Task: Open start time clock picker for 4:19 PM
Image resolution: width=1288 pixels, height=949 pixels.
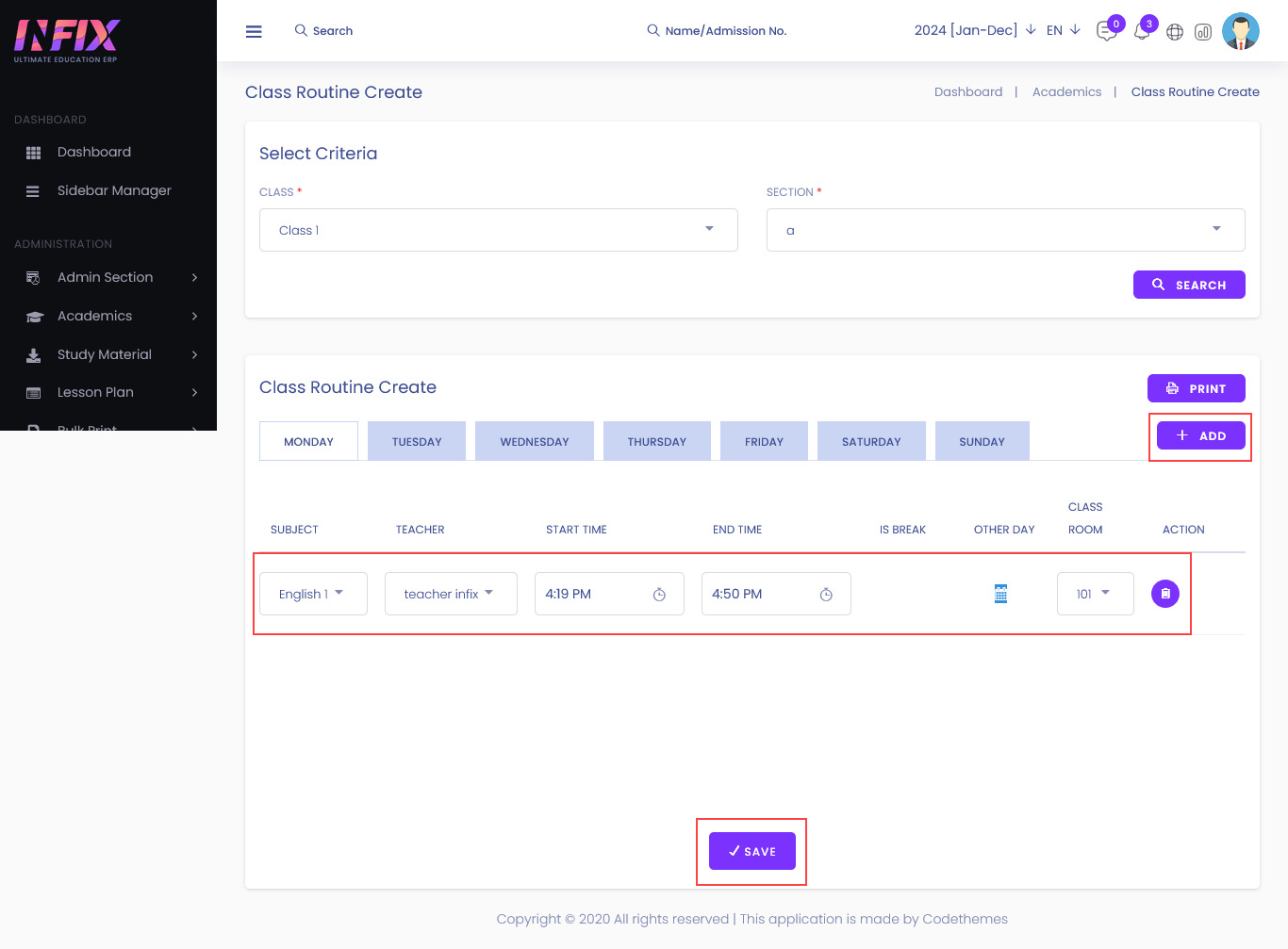Action: click(659, 595)
